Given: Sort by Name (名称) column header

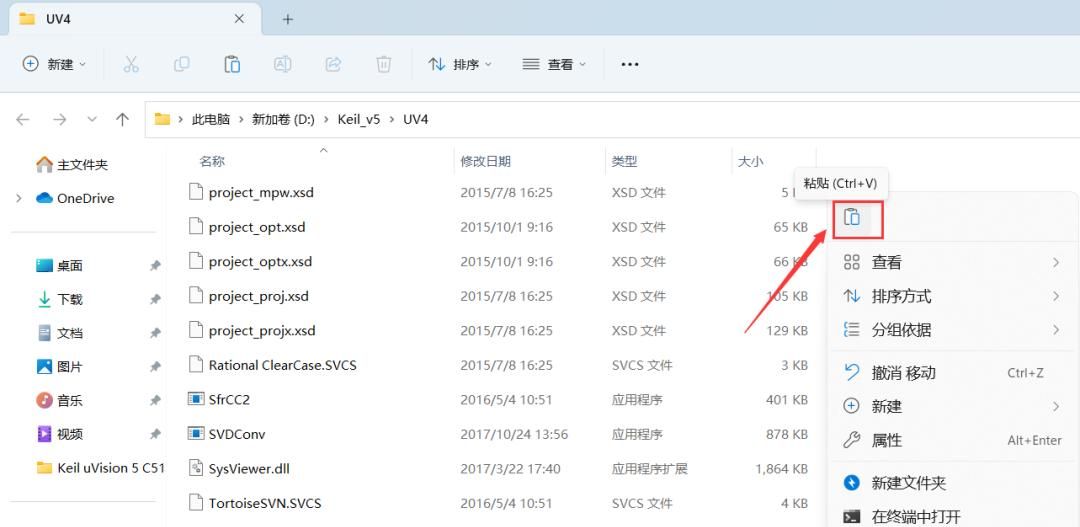Looking at the screenshot, I should tap(212, 161).
